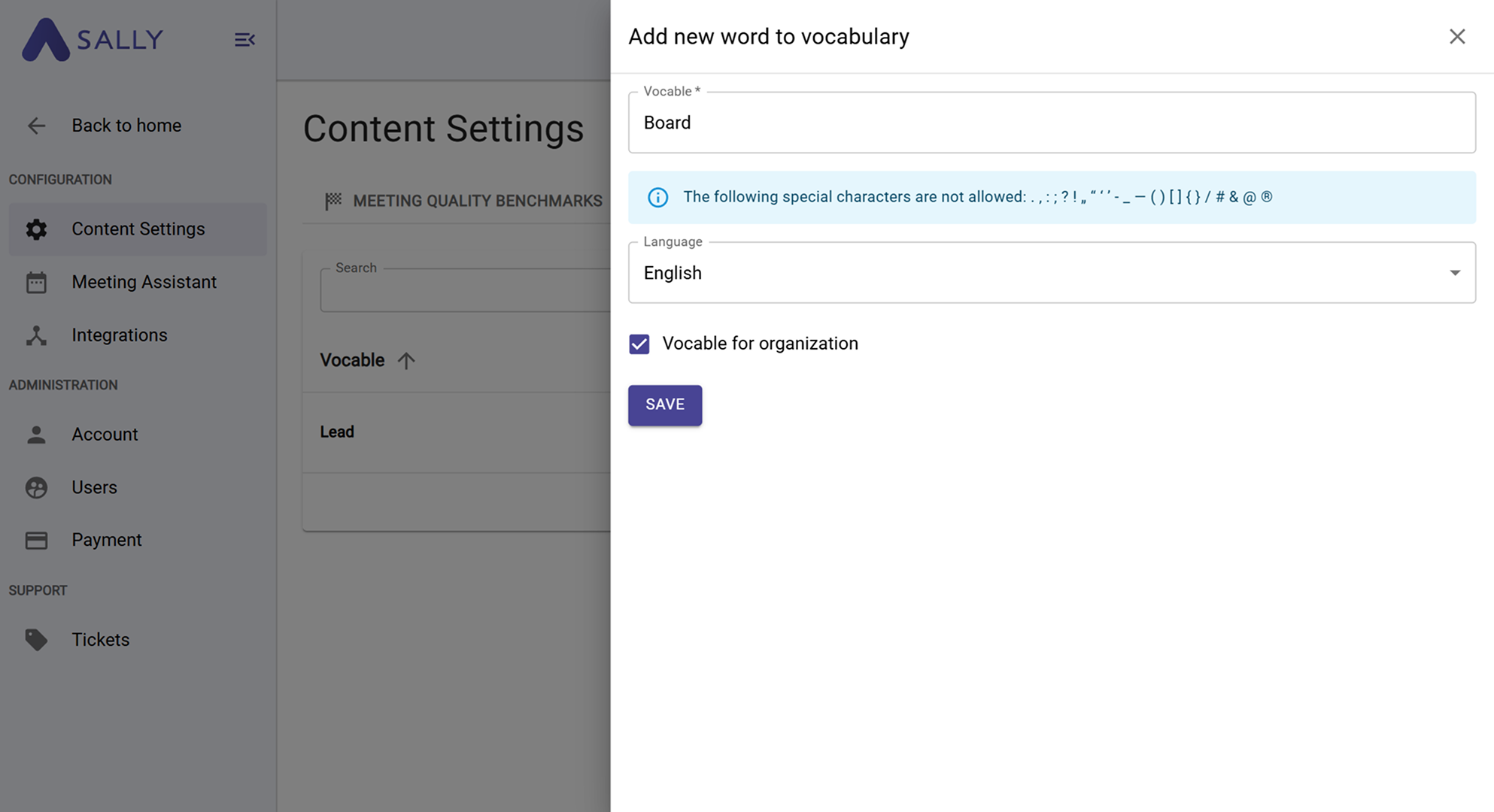Viewport: 1494px width, 812px height.
Task: Click the Integrations icon
Action: coord(36,335)
